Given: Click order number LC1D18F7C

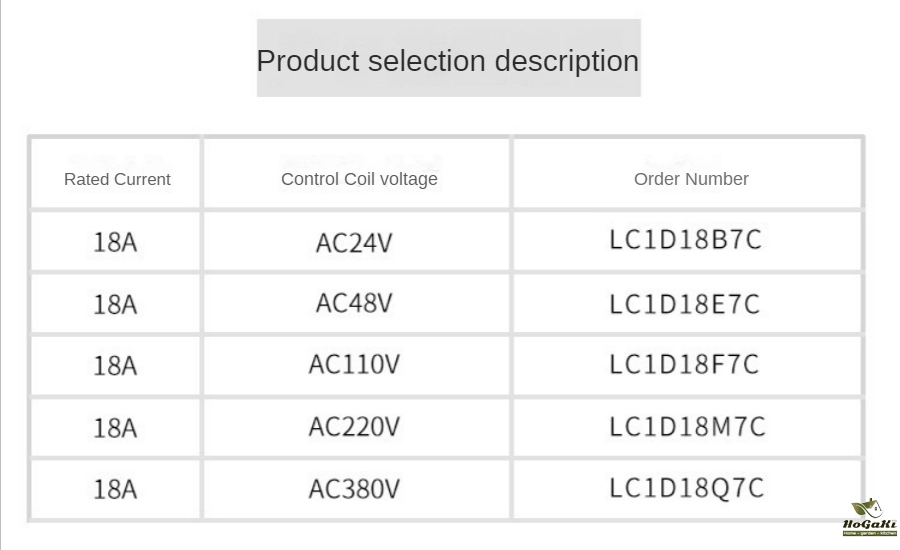Looking at the screenshot, I should point(686,365).
